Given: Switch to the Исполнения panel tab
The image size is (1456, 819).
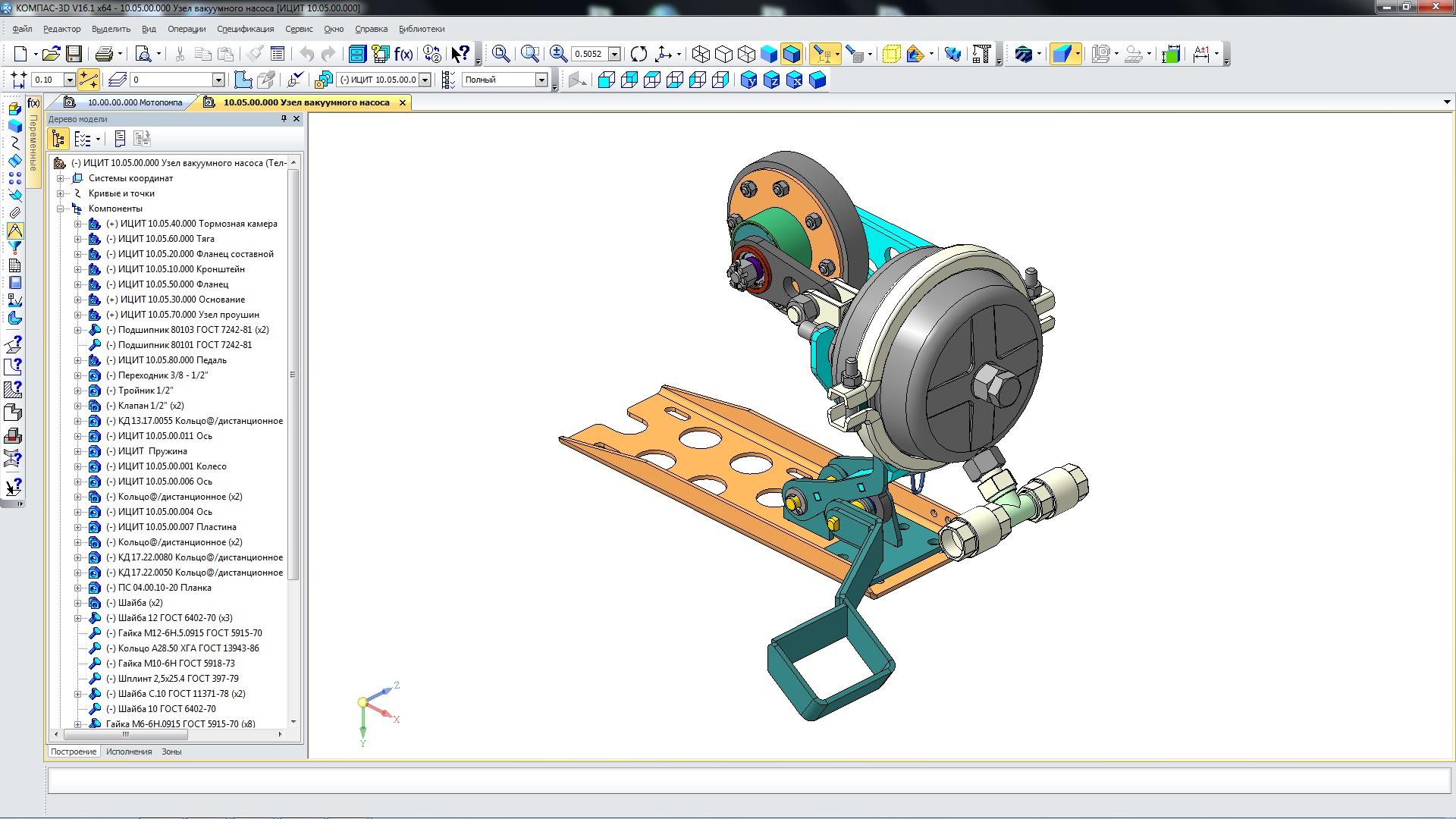Looking at the screenshot, I should [128, 752].
